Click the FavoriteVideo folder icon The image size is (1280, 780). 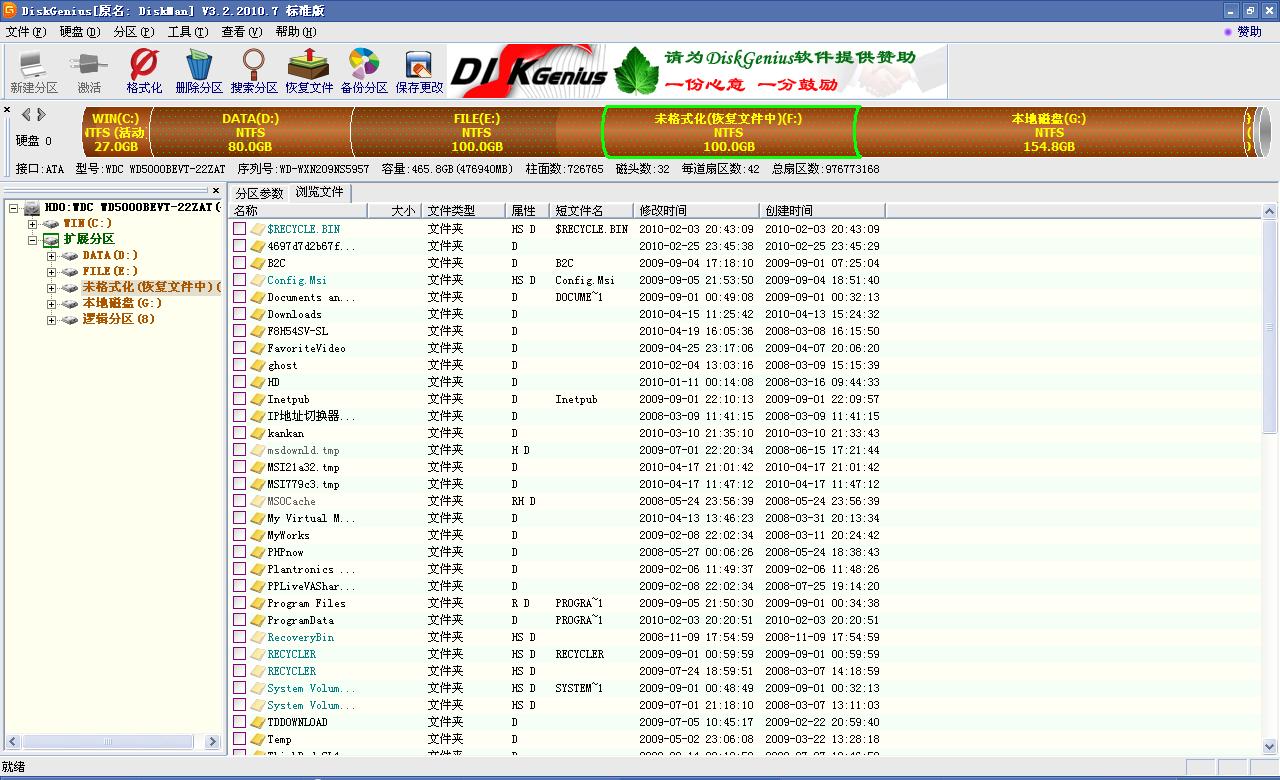click(258, 348)
